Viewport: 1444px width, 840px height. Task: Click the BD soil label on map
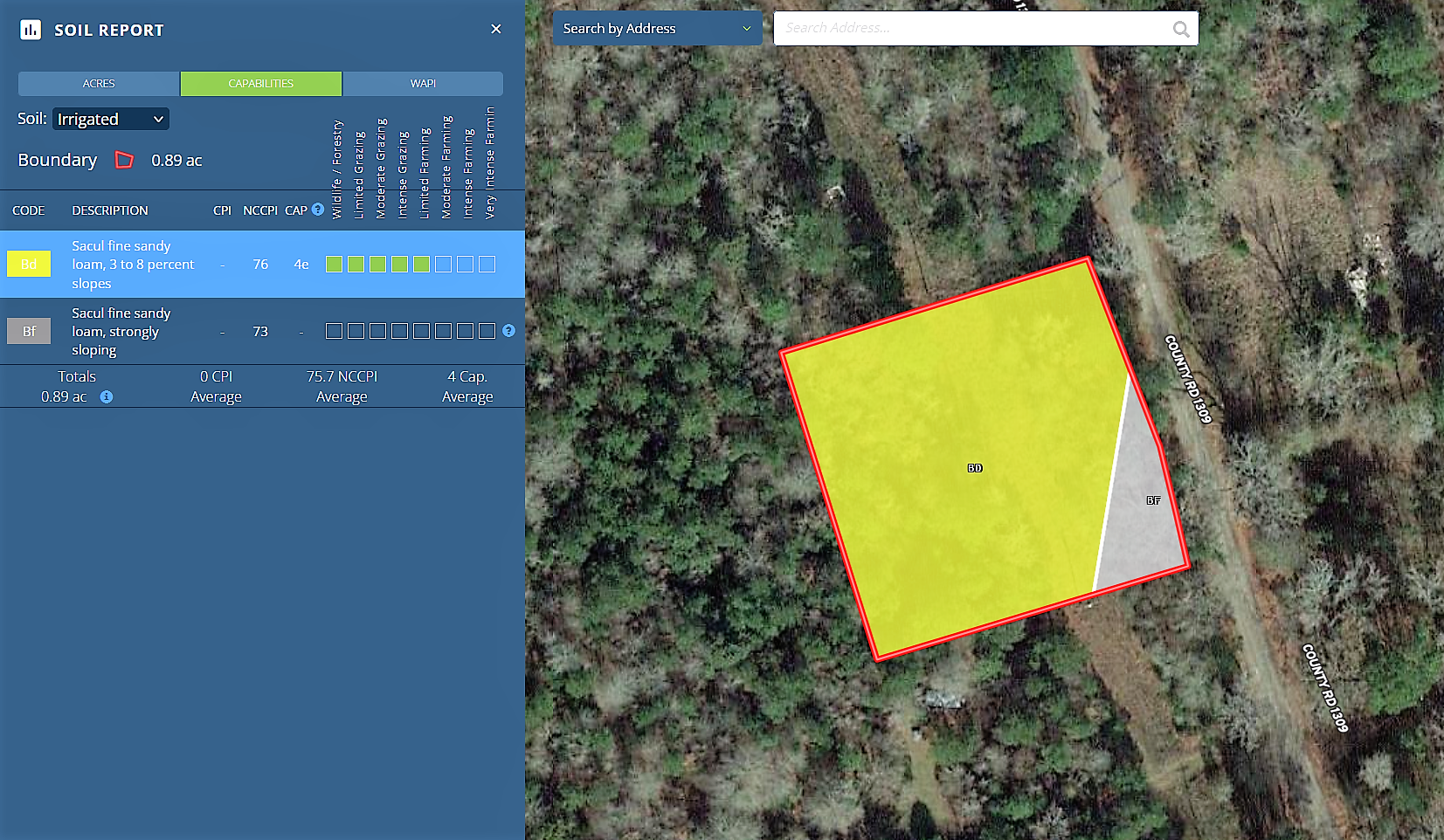[975, 468]
